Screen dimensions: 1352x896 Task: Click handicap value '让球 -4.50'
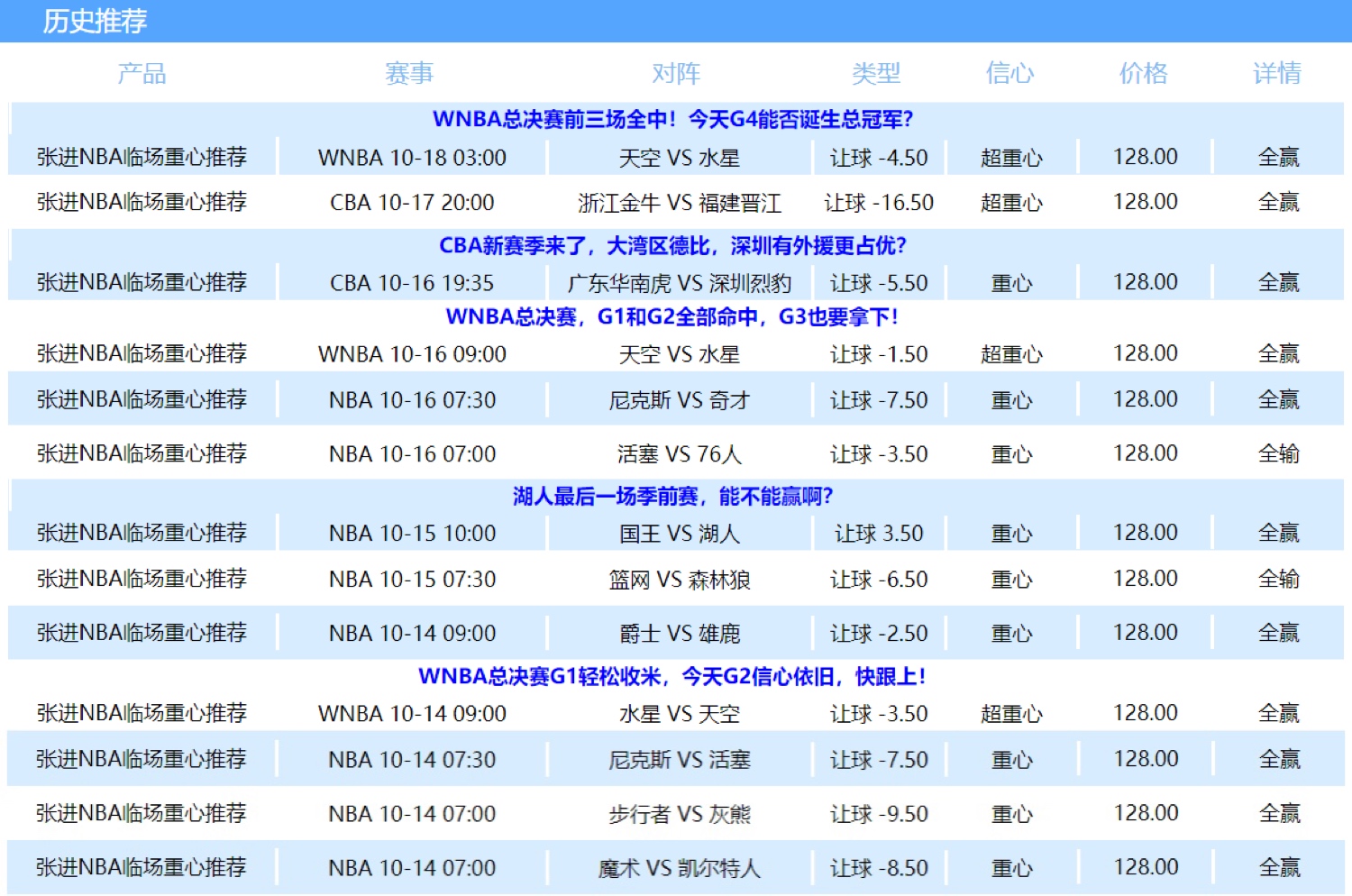click(879, 158)
